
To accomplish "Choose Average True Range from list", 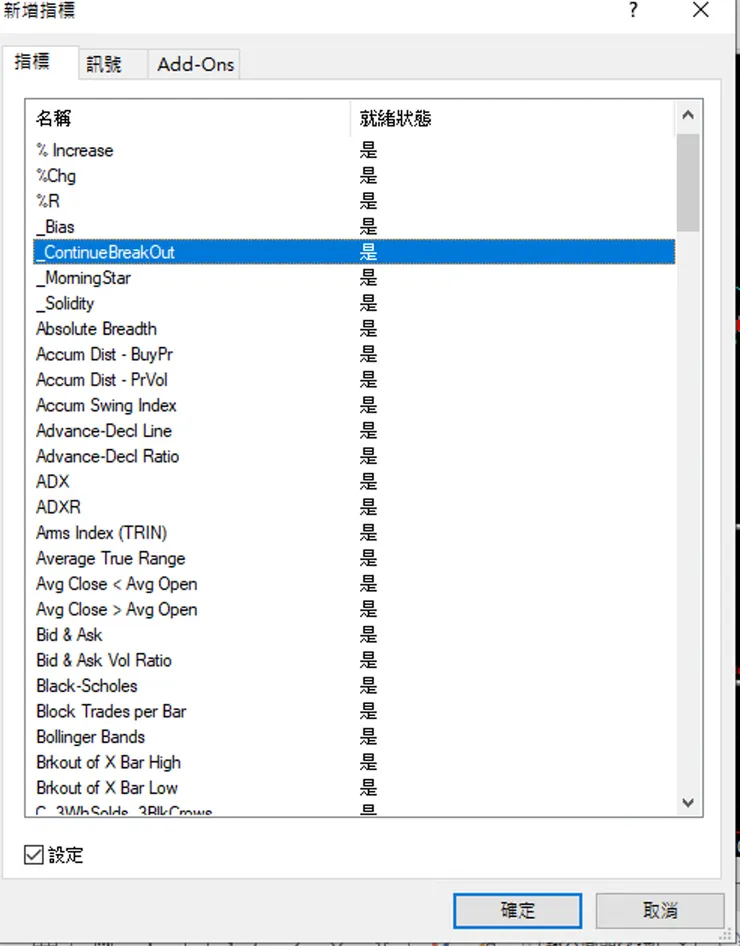I will (110, 558).
